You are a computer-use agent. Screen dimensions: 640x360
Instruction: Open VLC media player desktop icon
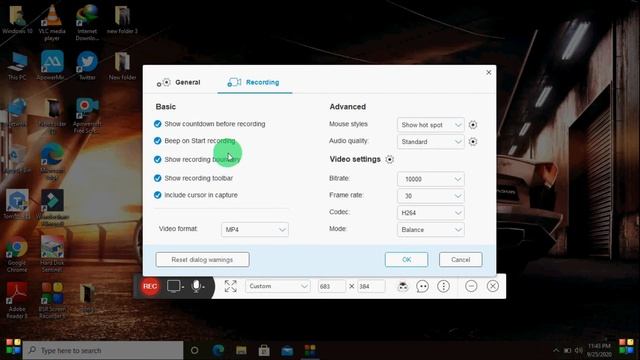52,22
